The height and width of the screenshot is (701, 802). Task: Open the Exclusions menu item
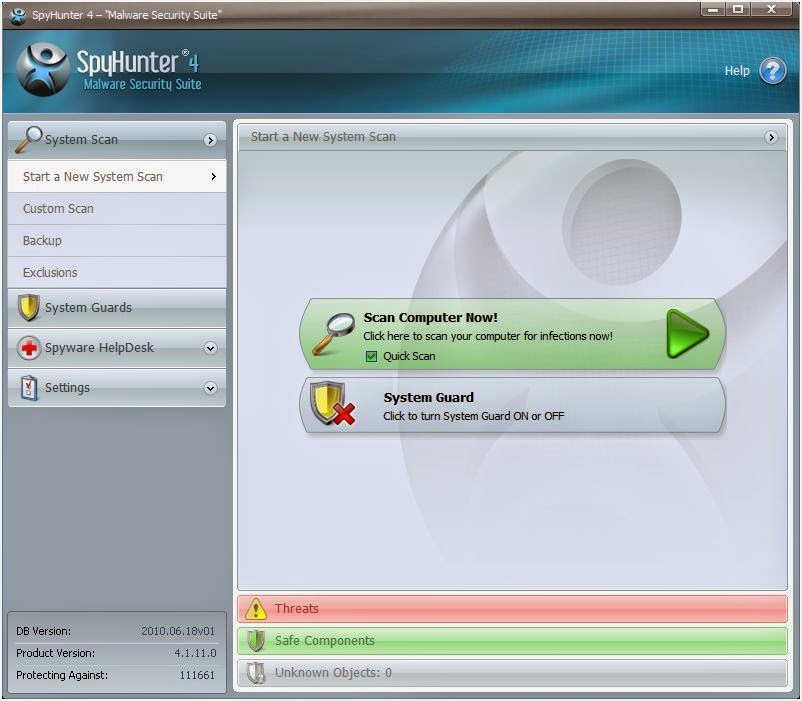[117, 273]
